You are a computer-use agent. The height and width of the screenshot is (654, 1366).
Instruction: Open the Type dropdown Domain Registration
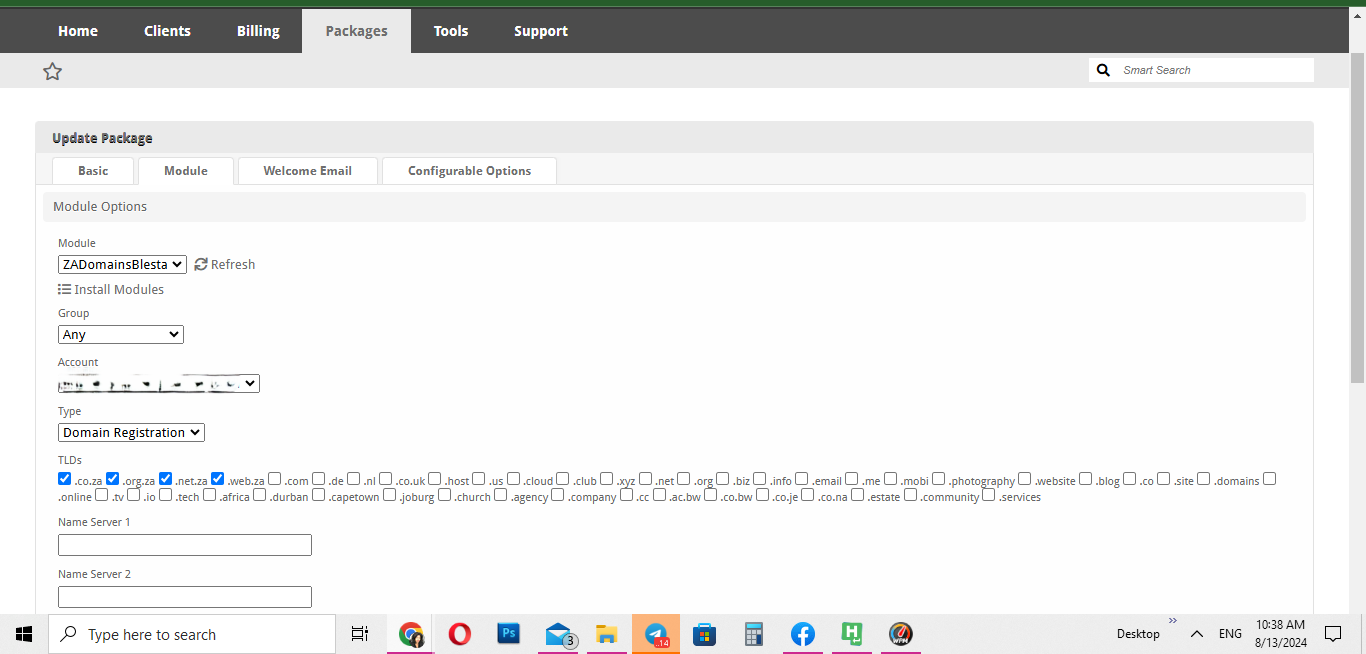(x=131, y=432)
